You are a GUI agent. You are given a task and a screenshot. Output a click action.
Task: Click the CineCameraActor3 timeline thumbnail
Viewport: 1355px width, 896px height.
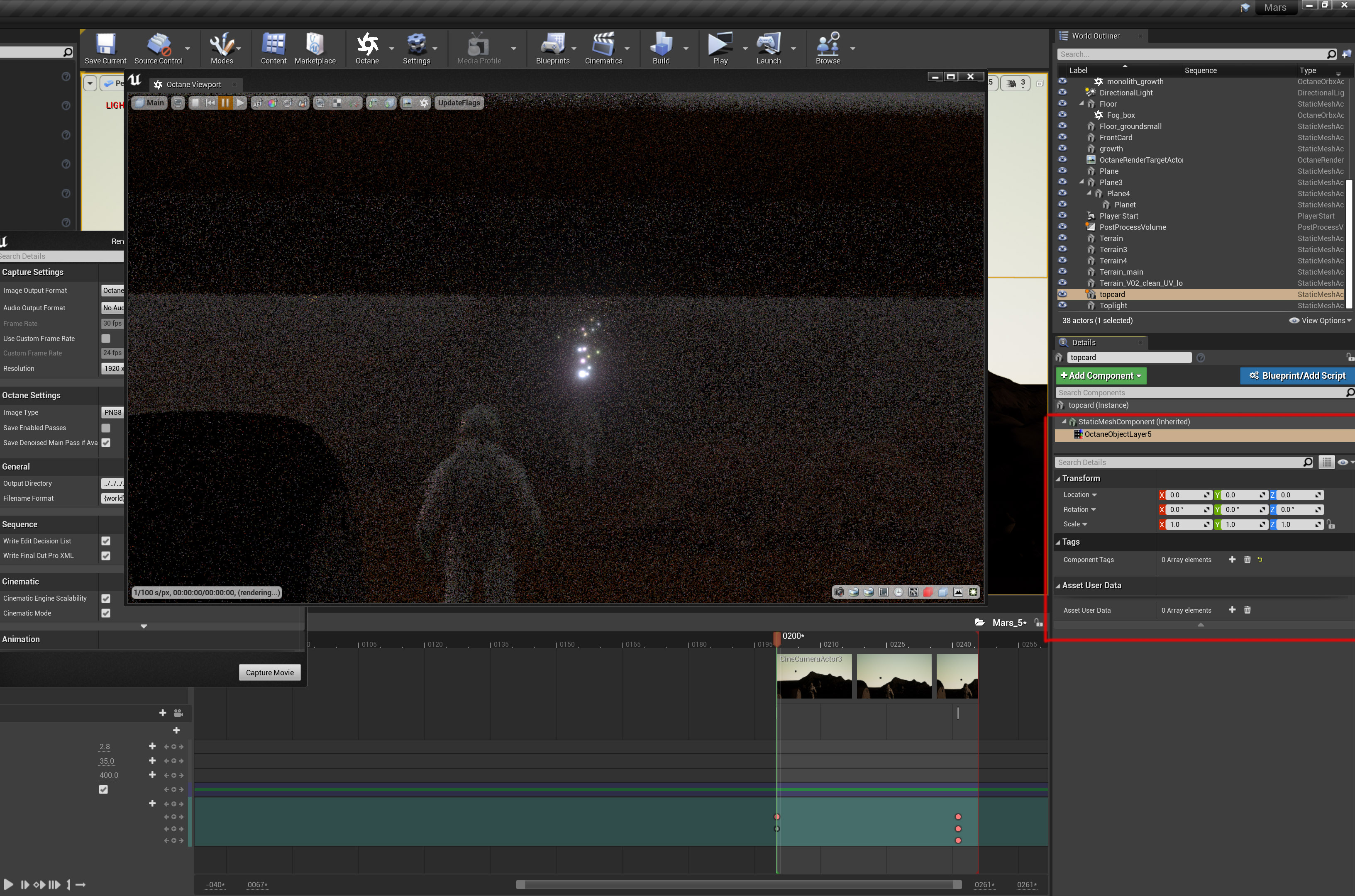pos(814,677)
